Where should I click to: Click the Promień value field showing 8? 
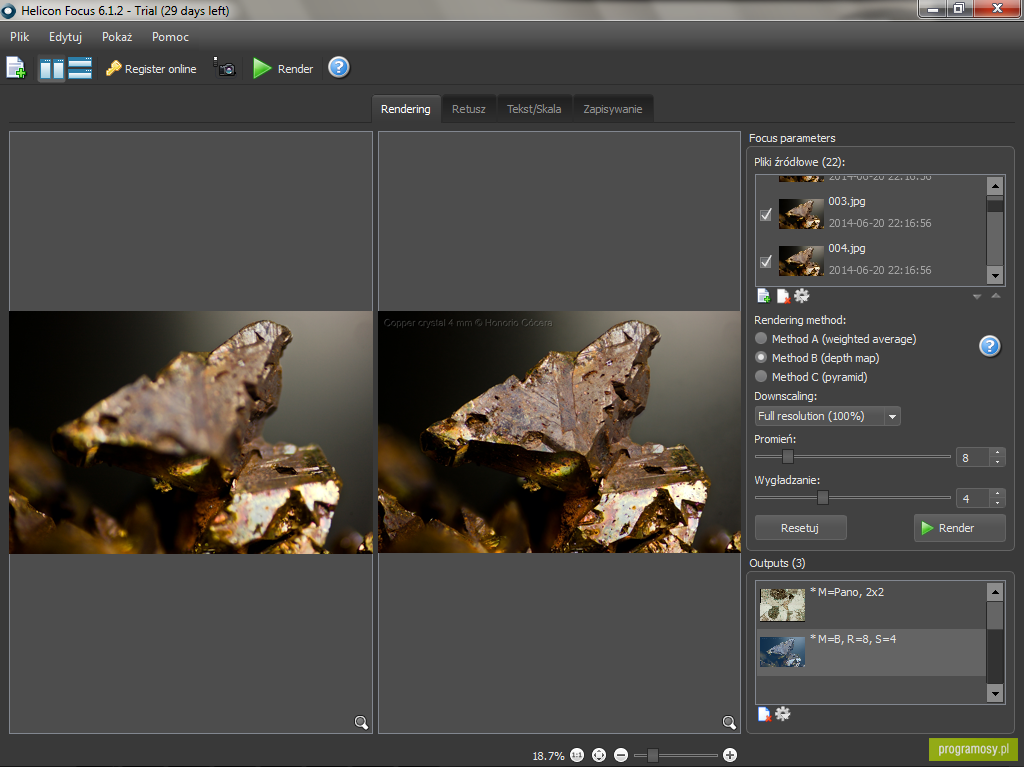pos(972,457)
